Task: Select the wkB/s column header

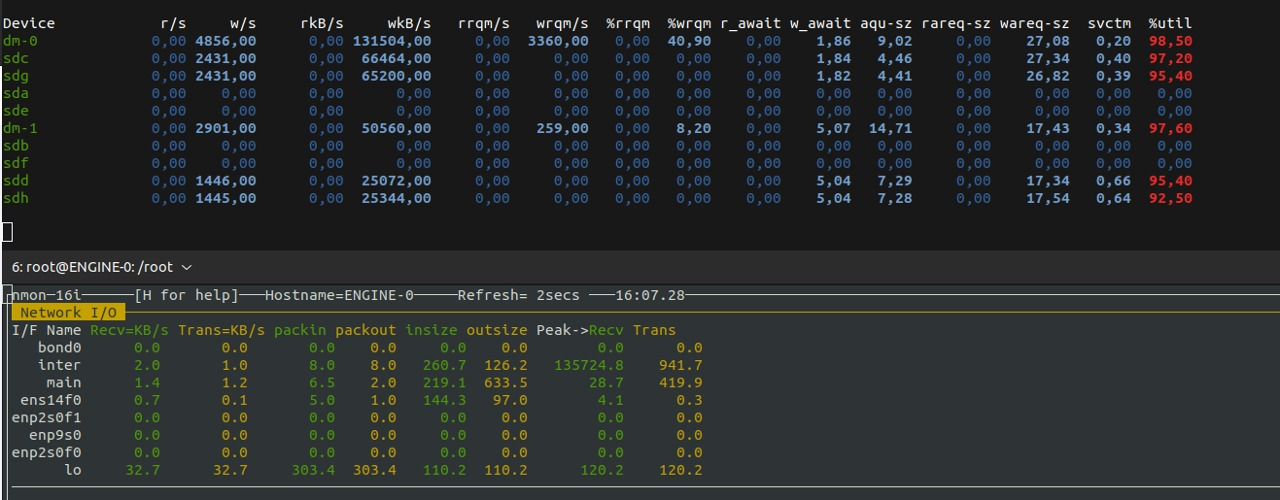Action: pos(409,23)
